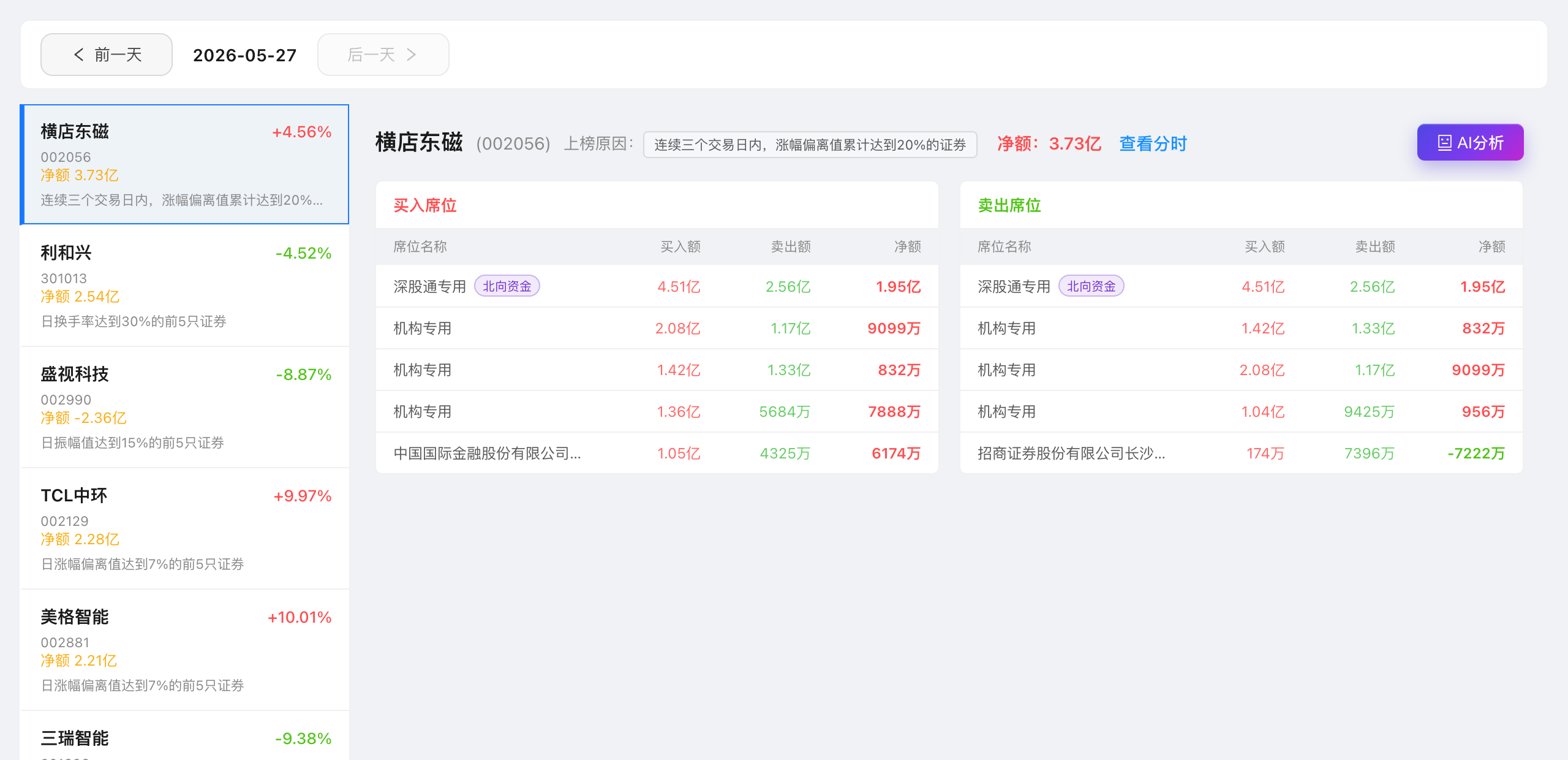Select the 三瑞智能 stock card

point(184,736)
